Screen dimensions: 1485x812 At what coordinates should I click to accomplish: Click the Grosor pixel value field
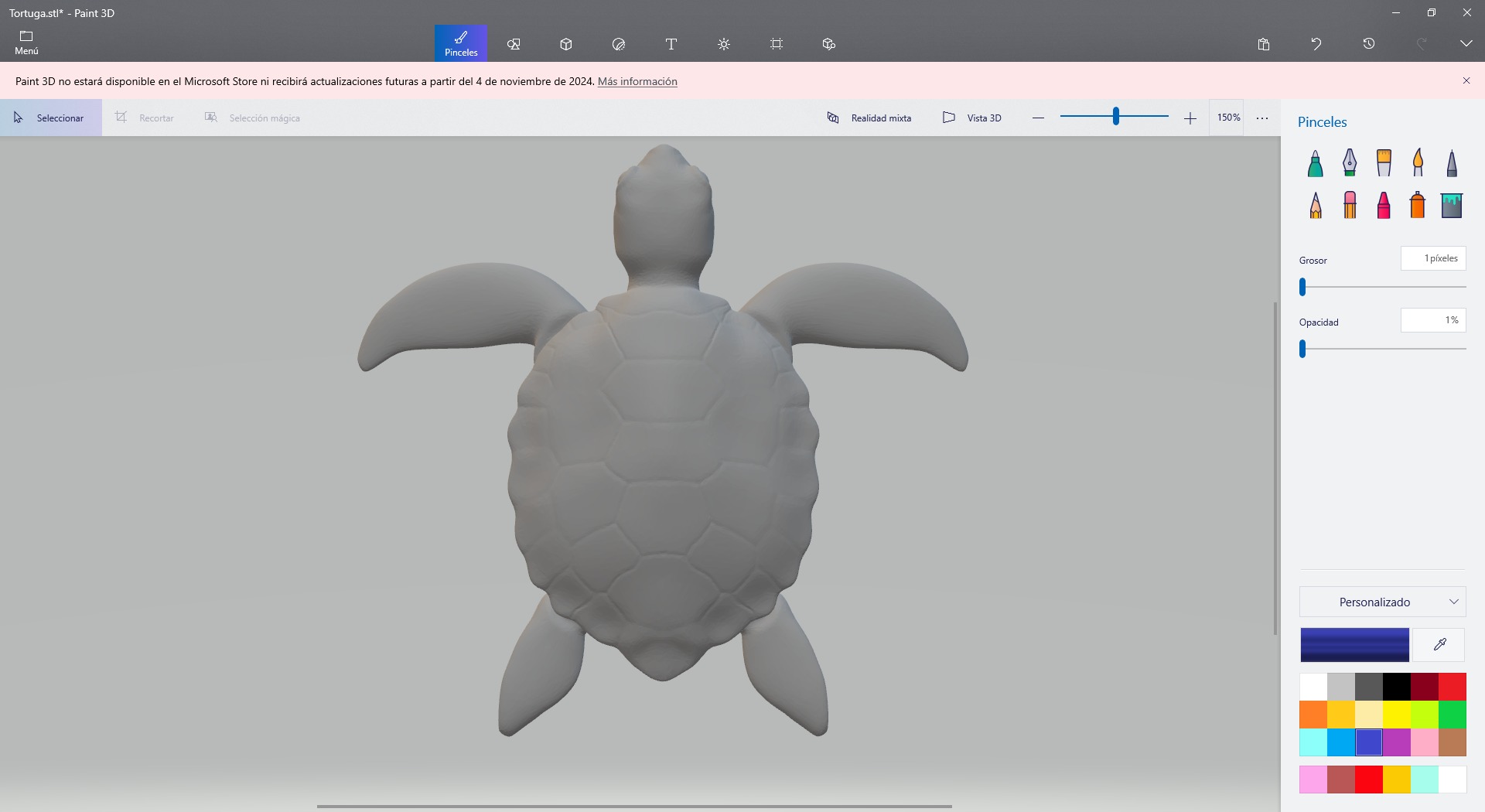click(1433, 258)
